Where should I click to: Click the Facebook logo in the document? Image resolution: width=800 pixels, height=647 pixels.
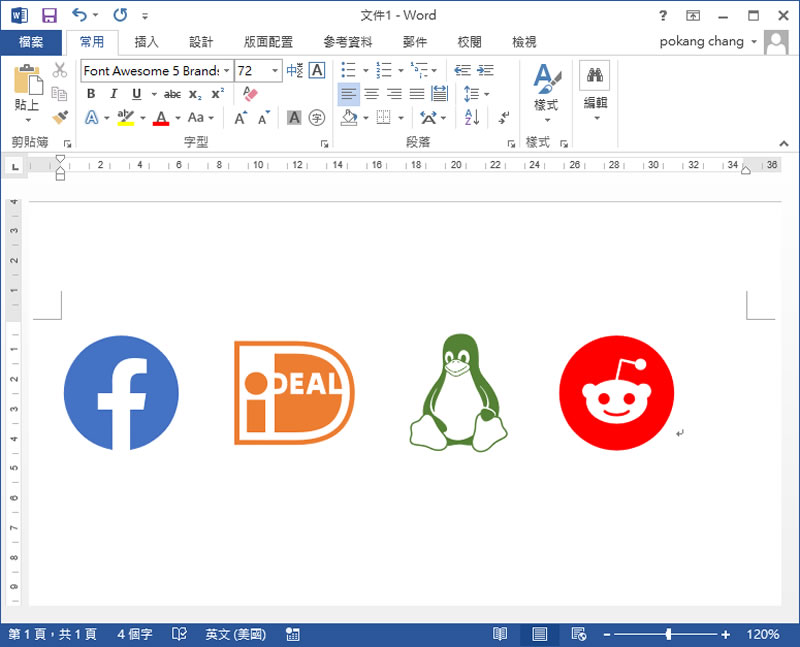[121, 392]
